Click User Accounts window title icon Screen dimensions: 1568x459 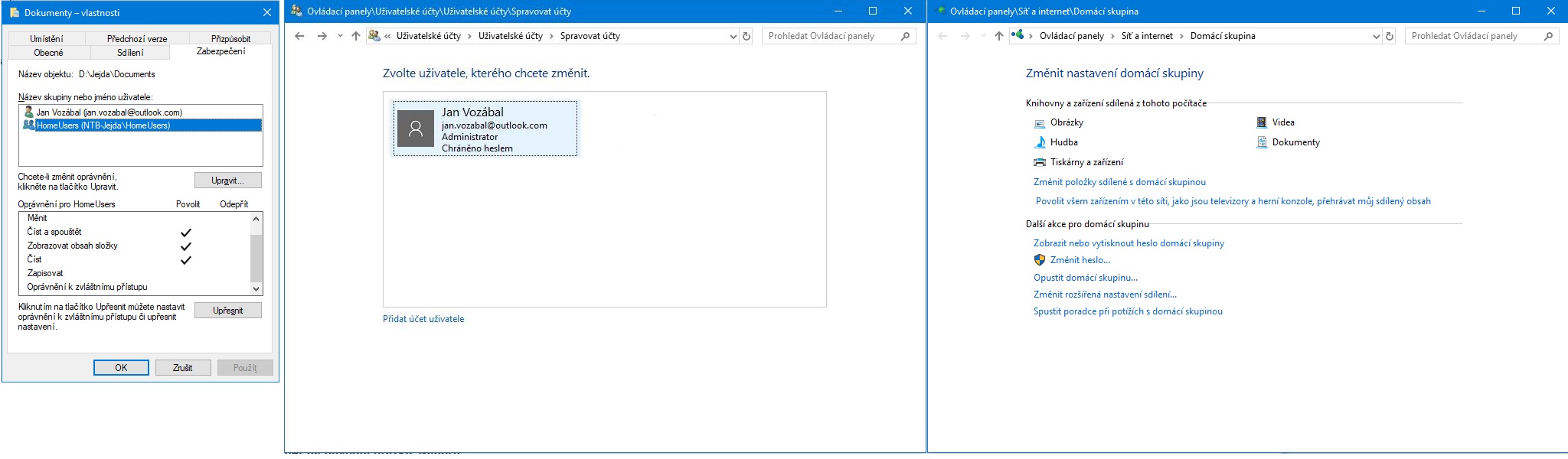pyautogui.click(x=296, y=11)
